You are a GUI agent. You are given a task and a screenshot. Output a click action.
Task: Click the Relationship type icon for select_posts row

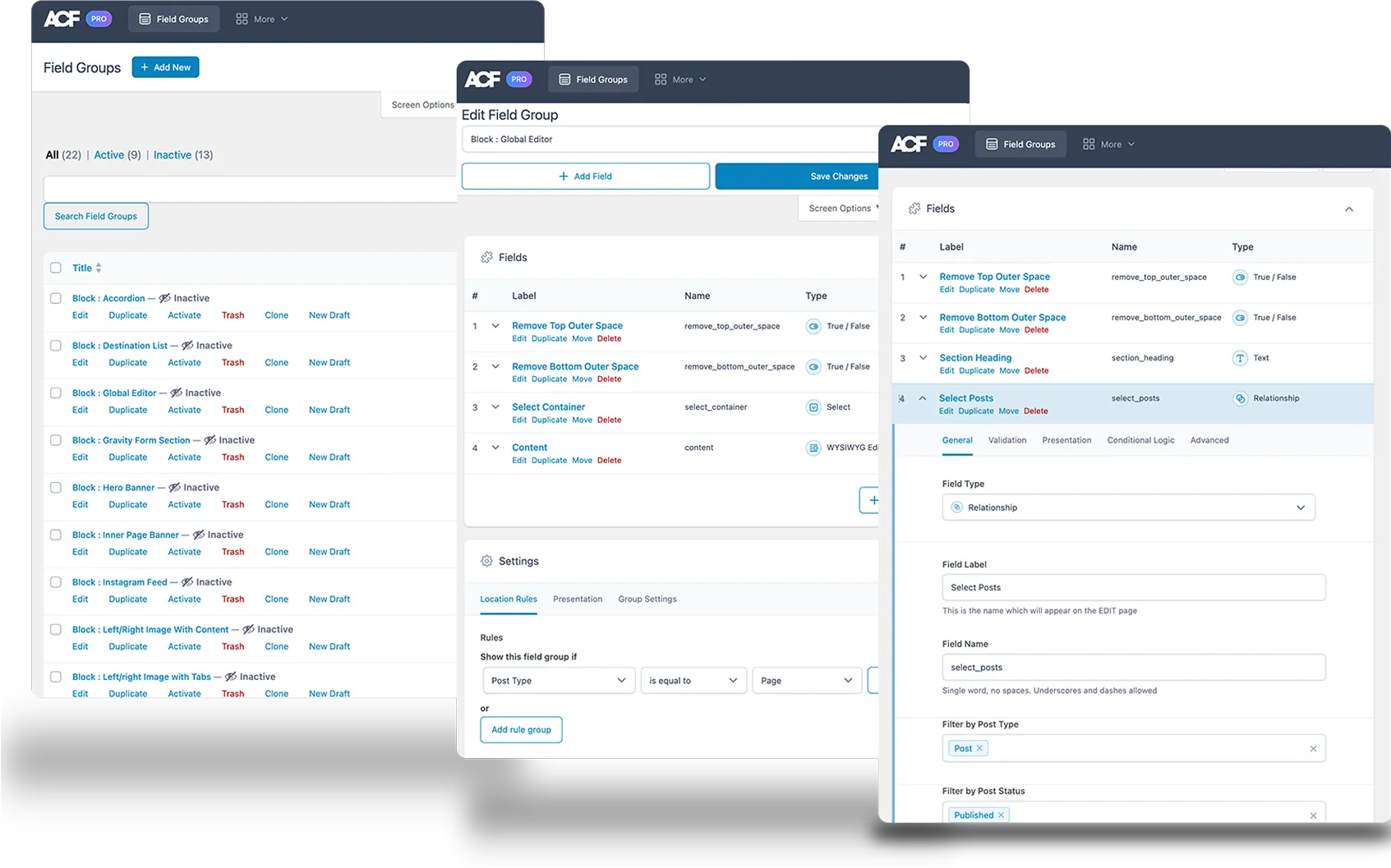tap(1240, 398)
